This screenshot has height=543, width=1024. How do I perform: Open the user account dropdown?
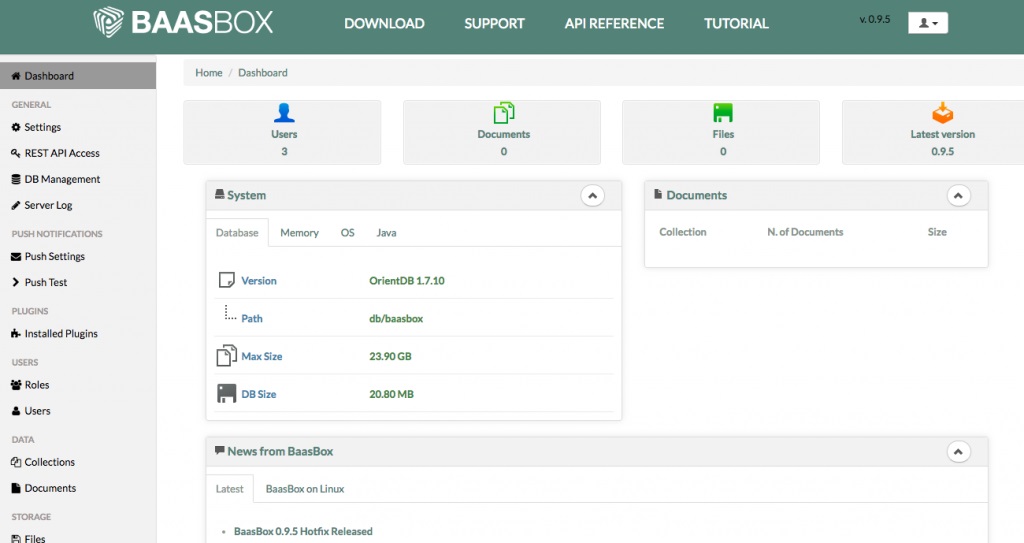(x=927, y=23)
